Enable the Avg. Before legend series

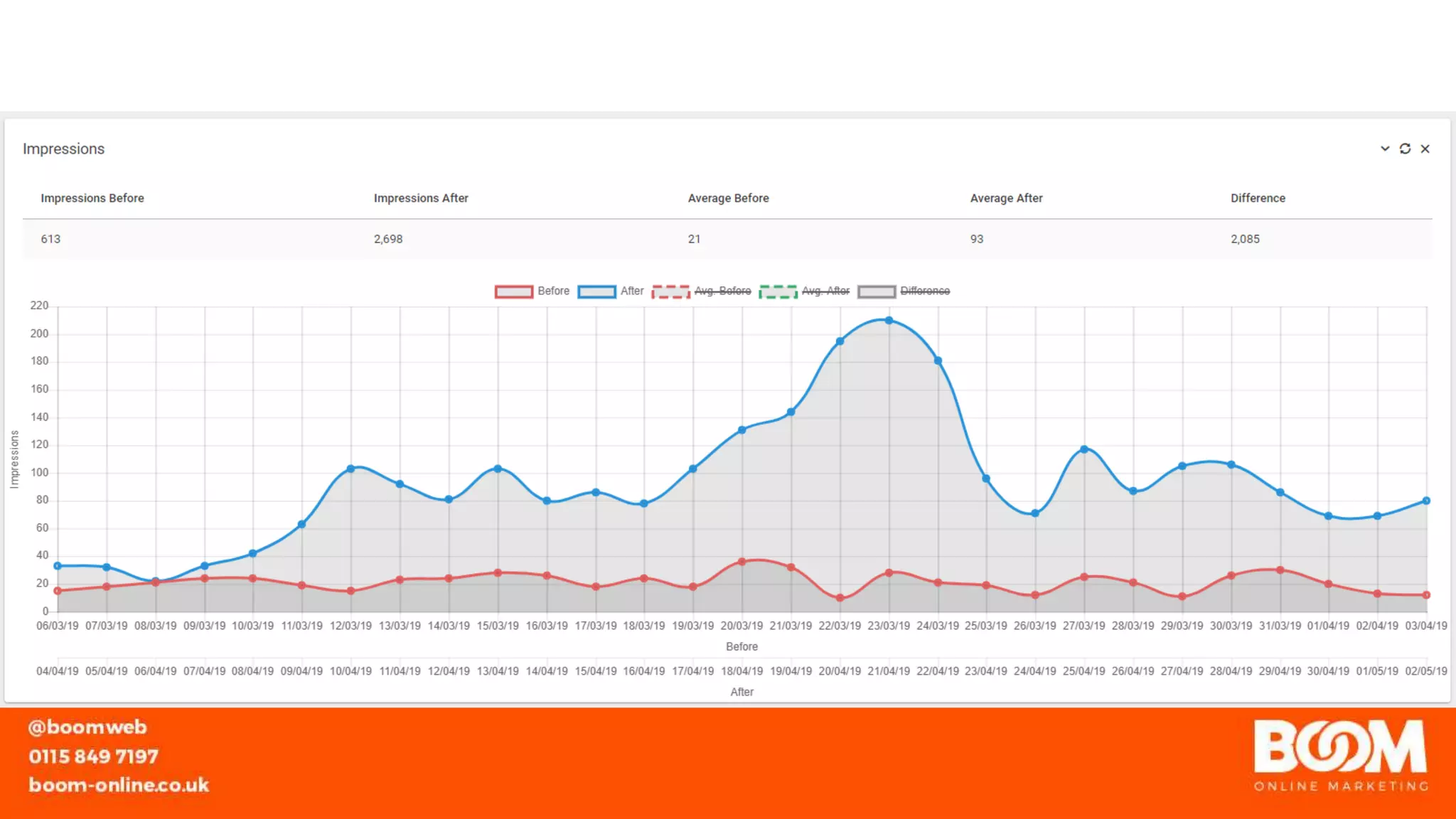tap(722, 291)
